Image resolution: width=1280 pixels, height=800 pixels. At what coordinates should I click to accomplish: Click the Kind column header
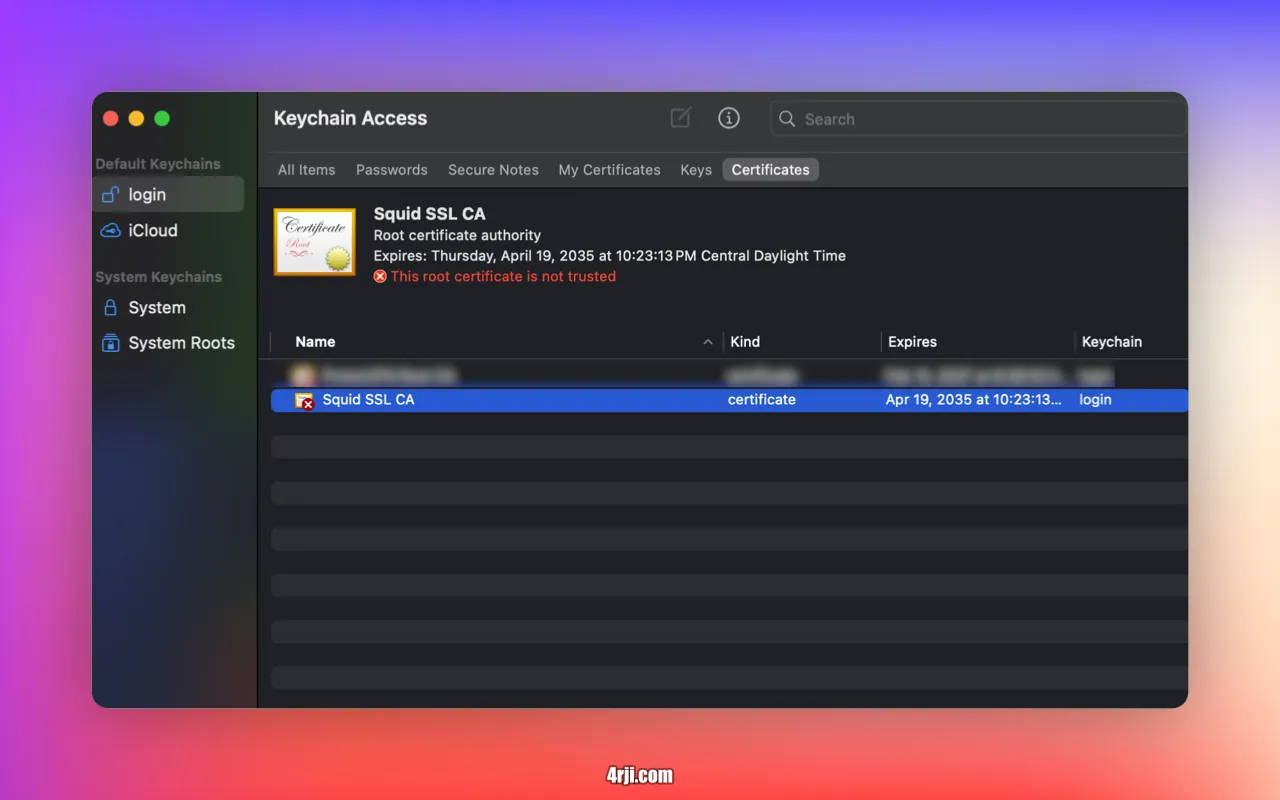coord(745,341)
